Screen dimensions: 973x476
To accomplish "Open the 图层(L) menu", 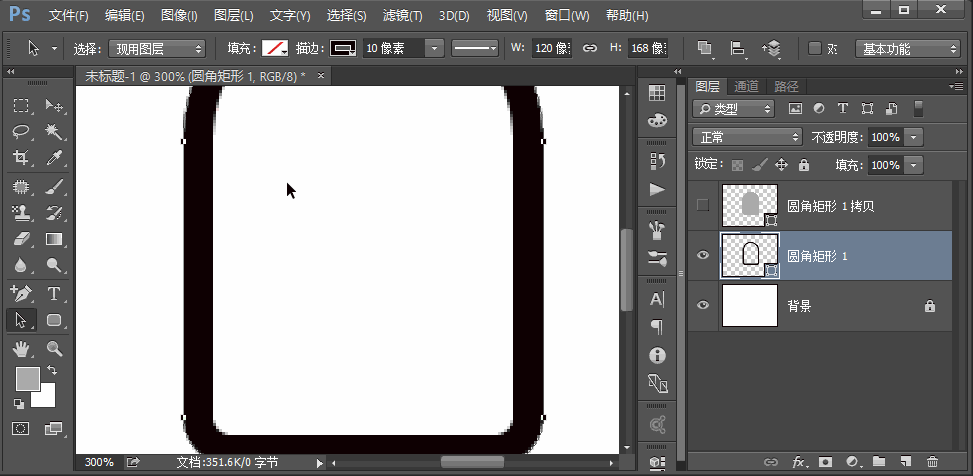I will [x=233, y=16].
